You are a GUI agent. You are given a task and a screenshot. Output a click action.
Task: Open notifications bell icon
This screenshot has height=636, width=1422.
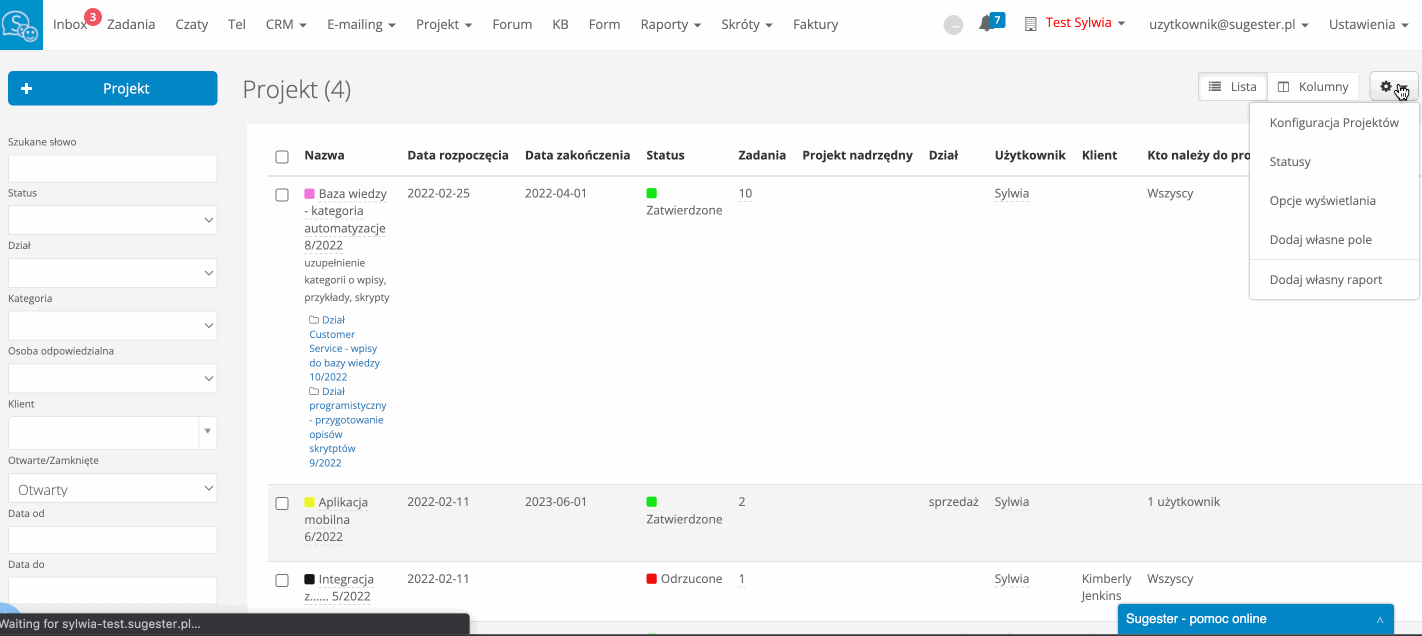(x=986, y=24)
